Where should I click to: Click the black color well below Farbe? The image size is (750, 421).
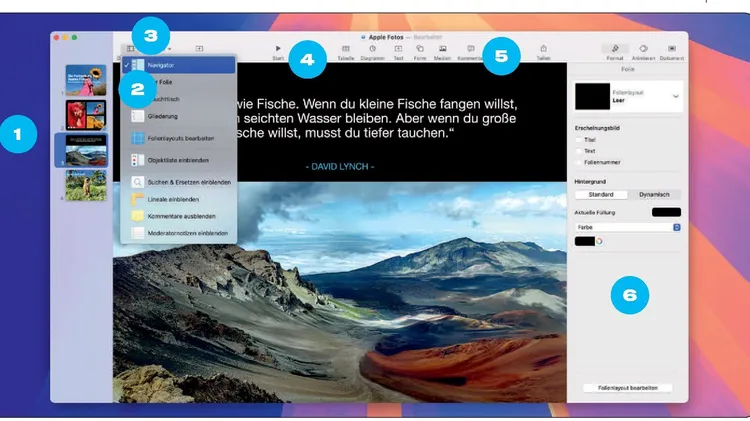click(585, 242)
